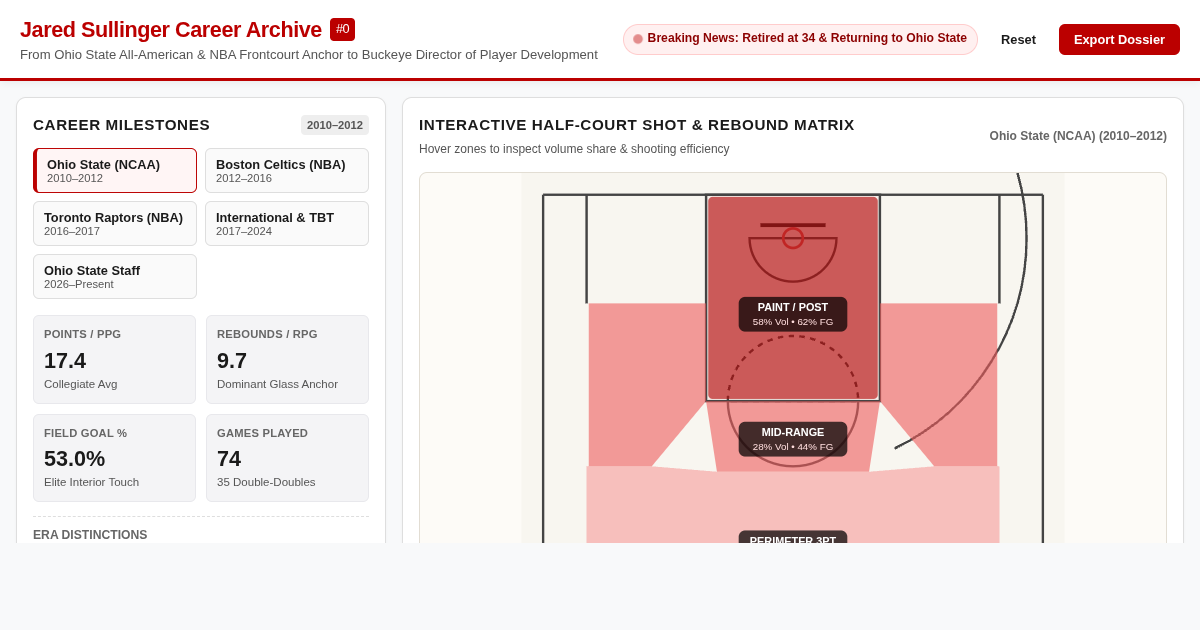The height and width of the screenshot is (630, 1200).
Task: Click the Dominant Glass Anchor note
Action: [277, 384]
